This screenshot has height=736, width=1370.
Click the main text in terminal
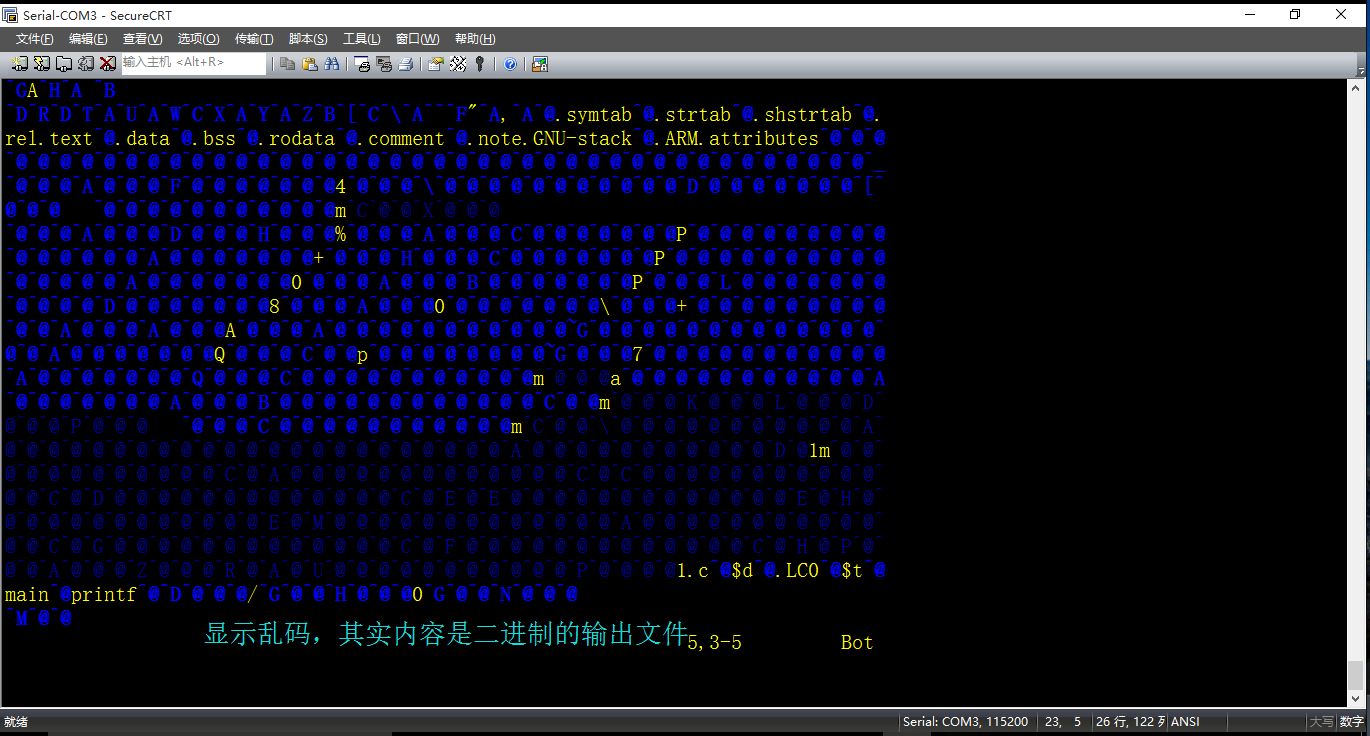pos(27,595)
